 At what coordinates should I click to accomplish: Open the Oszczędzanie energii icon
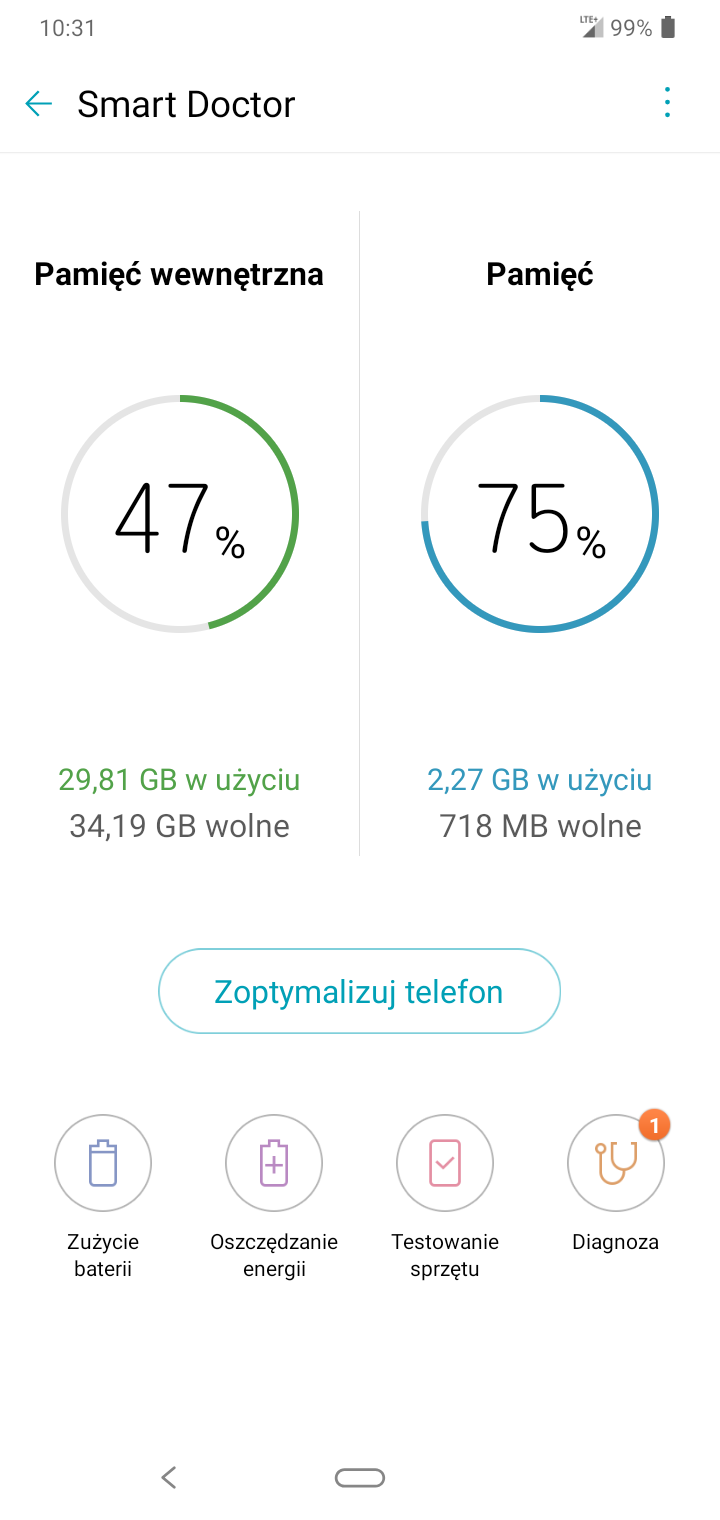274,1164
